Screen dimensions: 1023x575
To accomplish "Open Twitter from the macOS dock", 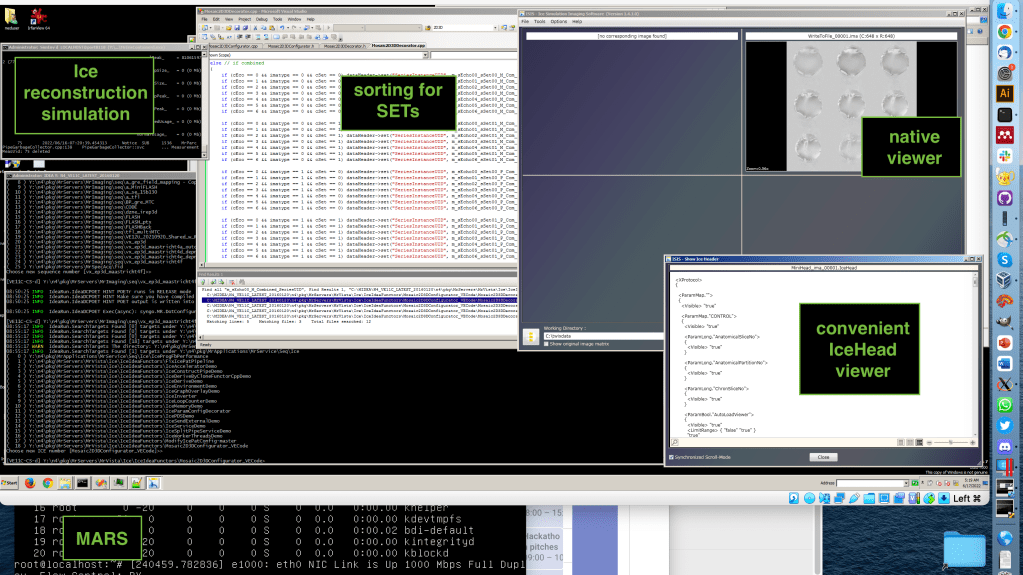I will 1005,426.
